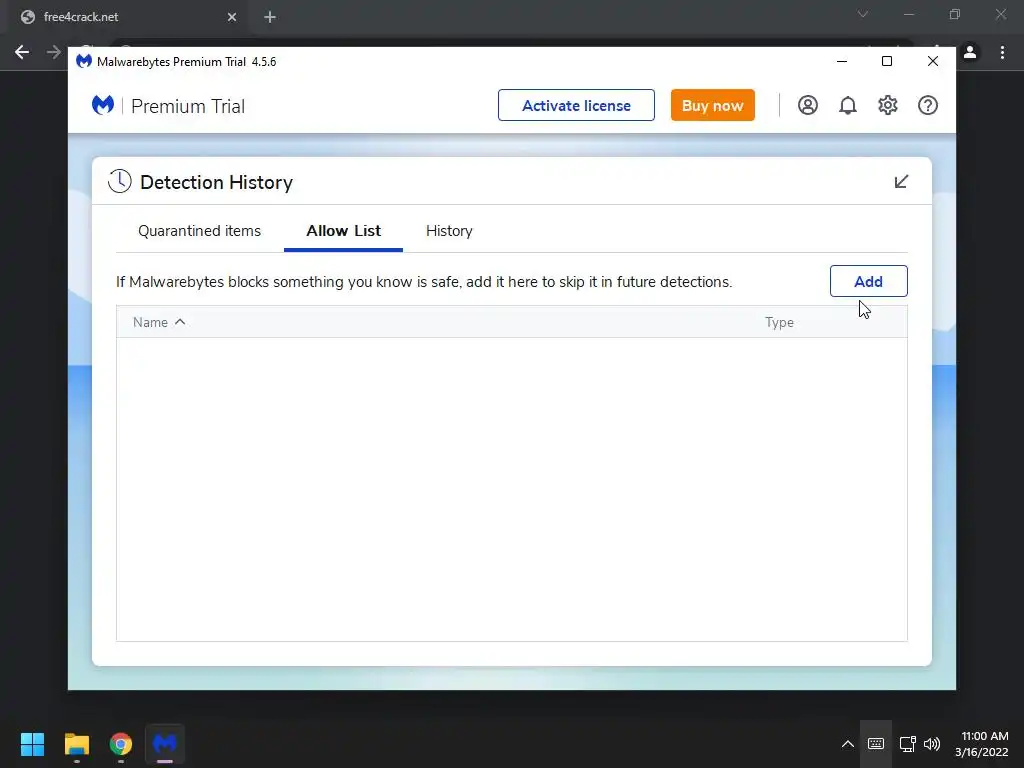Click the Activate license button

(576, 105)
